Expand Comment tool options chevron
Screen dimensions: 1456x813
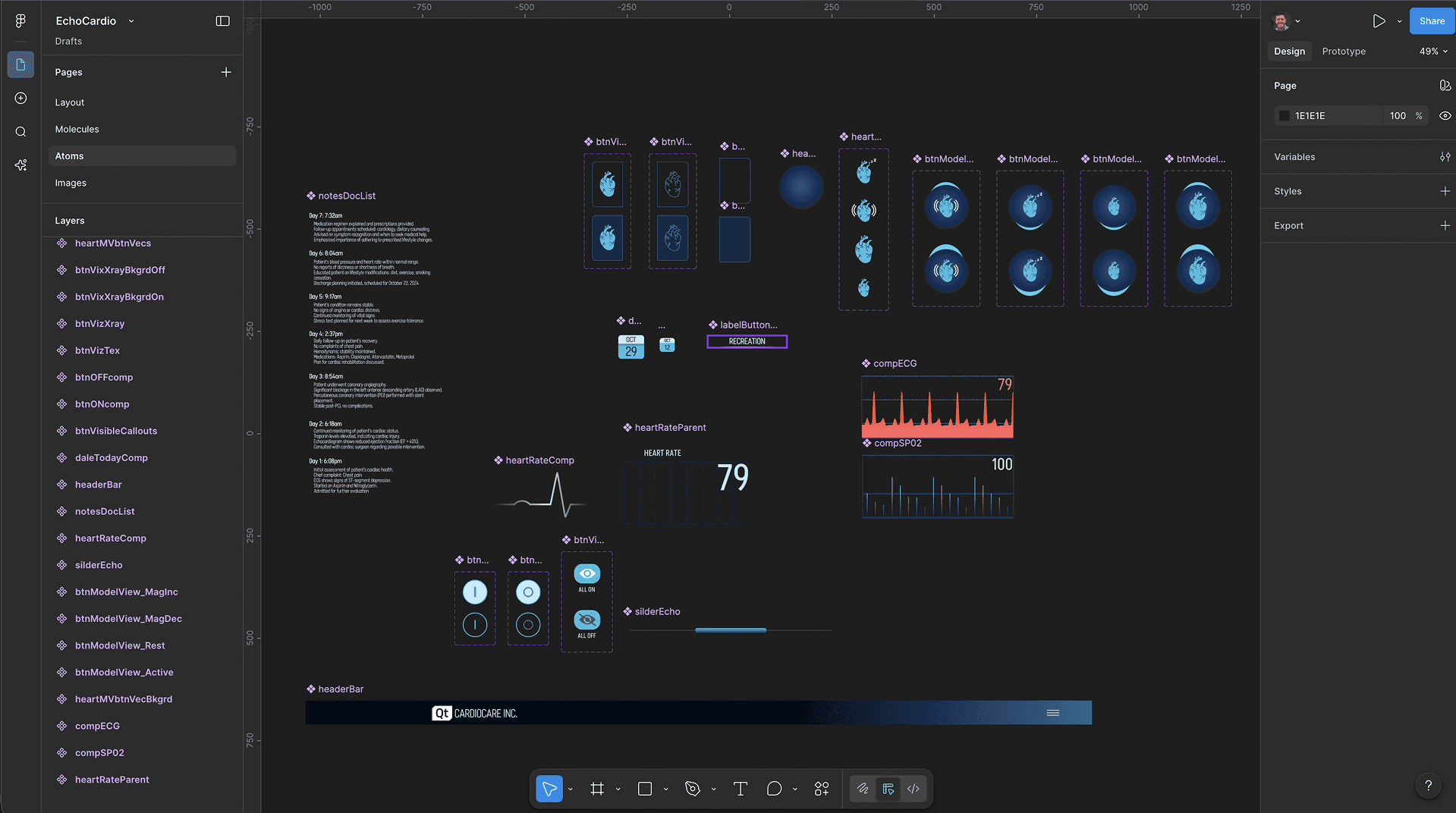click(794, 789)
